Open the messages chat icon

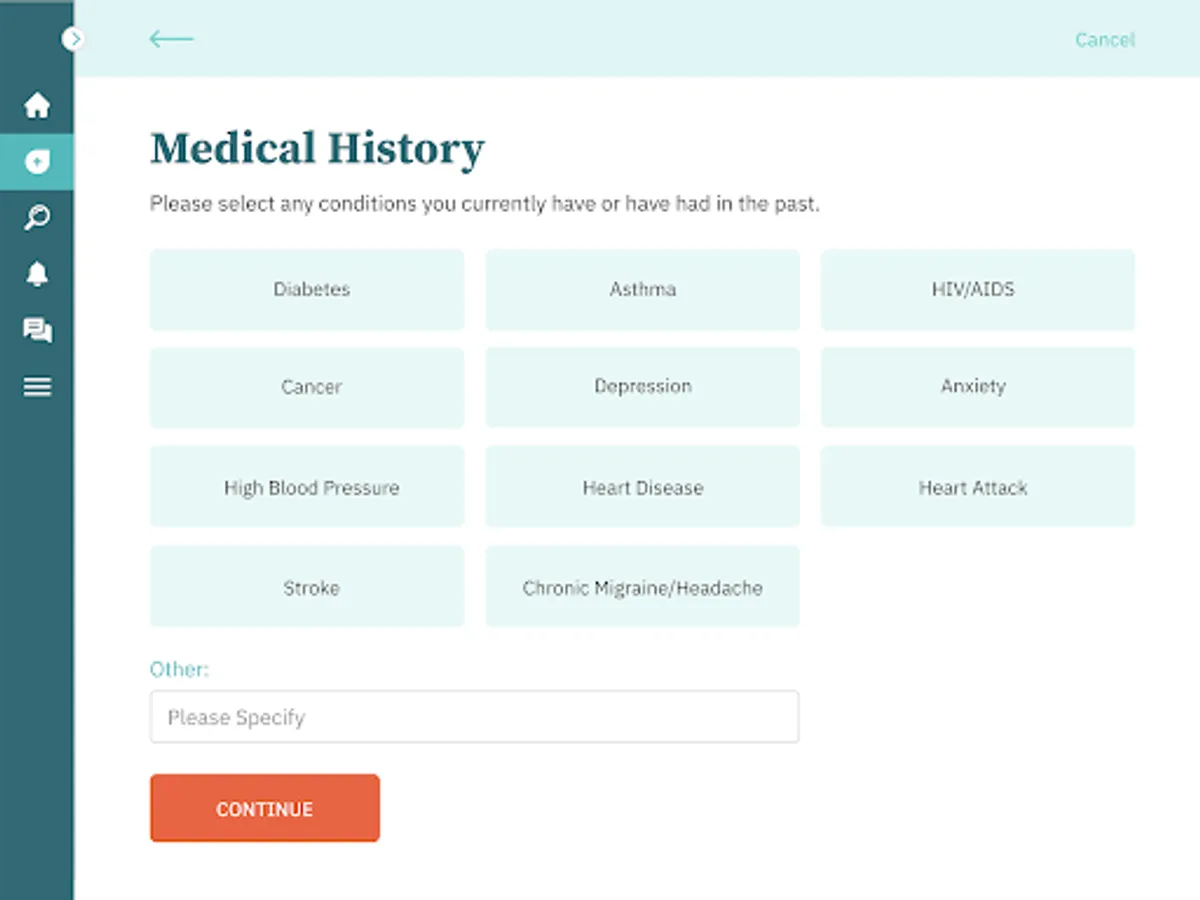point(37,330)
